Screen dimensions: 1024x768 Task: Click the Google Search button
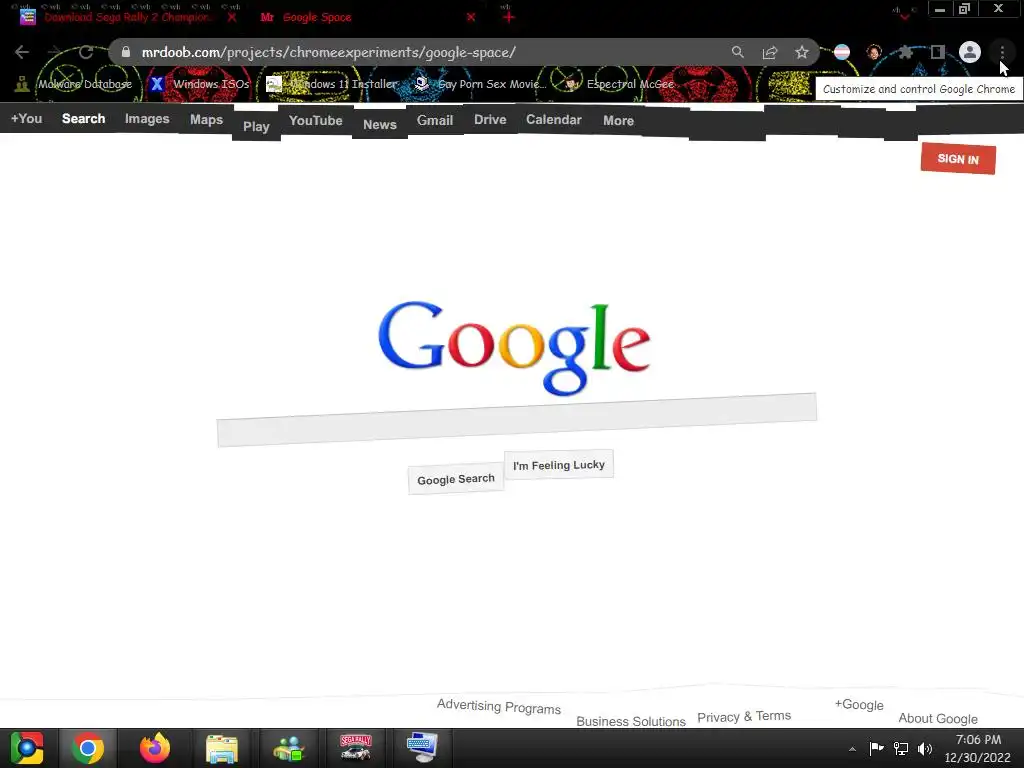456,479
